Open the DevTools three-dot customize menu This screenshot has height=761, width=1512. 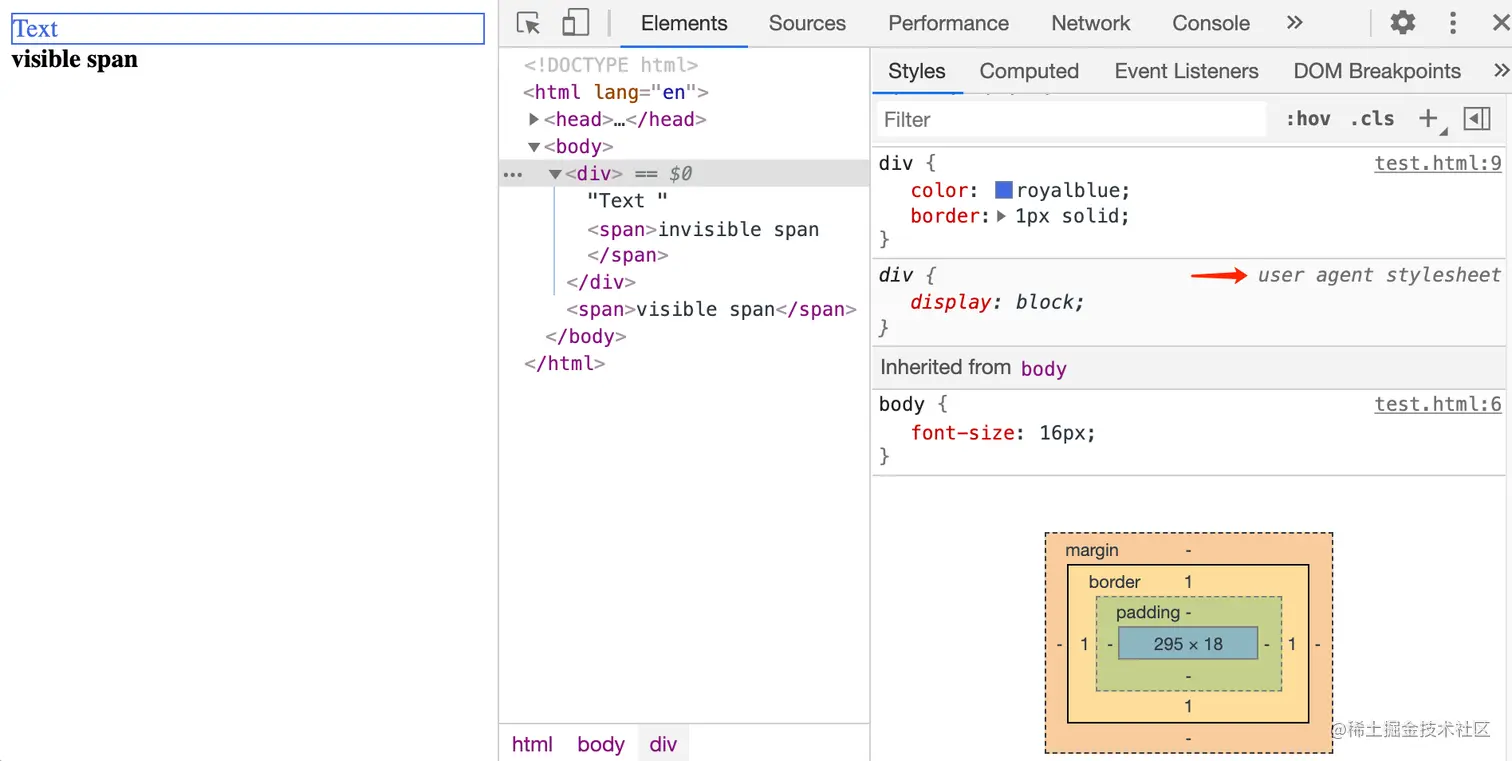pos(1453,23)
